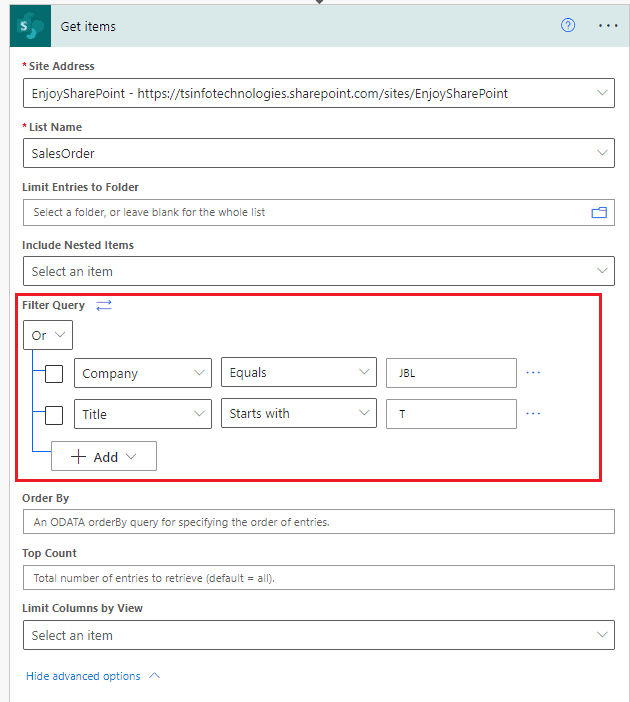Image resolution: width=630 pixels, height=702 pixels.
Task: Open the Get items ellipsis menu
Action: 608,26
